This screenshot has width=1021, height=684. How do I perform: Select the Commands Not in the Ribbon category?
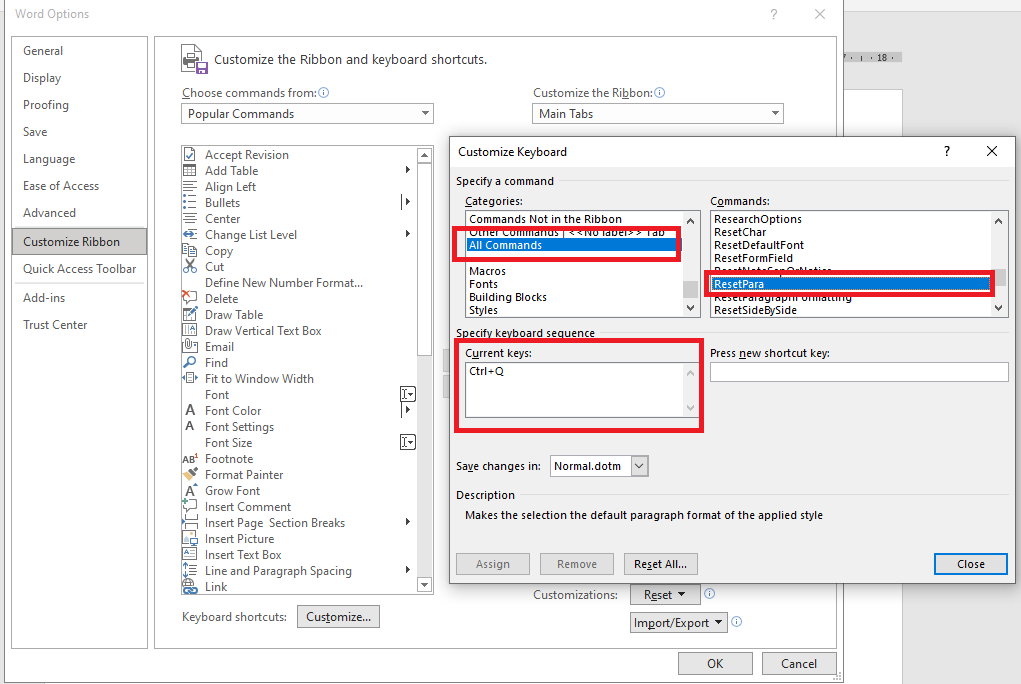pyautogui.click(x=546, y=219)
